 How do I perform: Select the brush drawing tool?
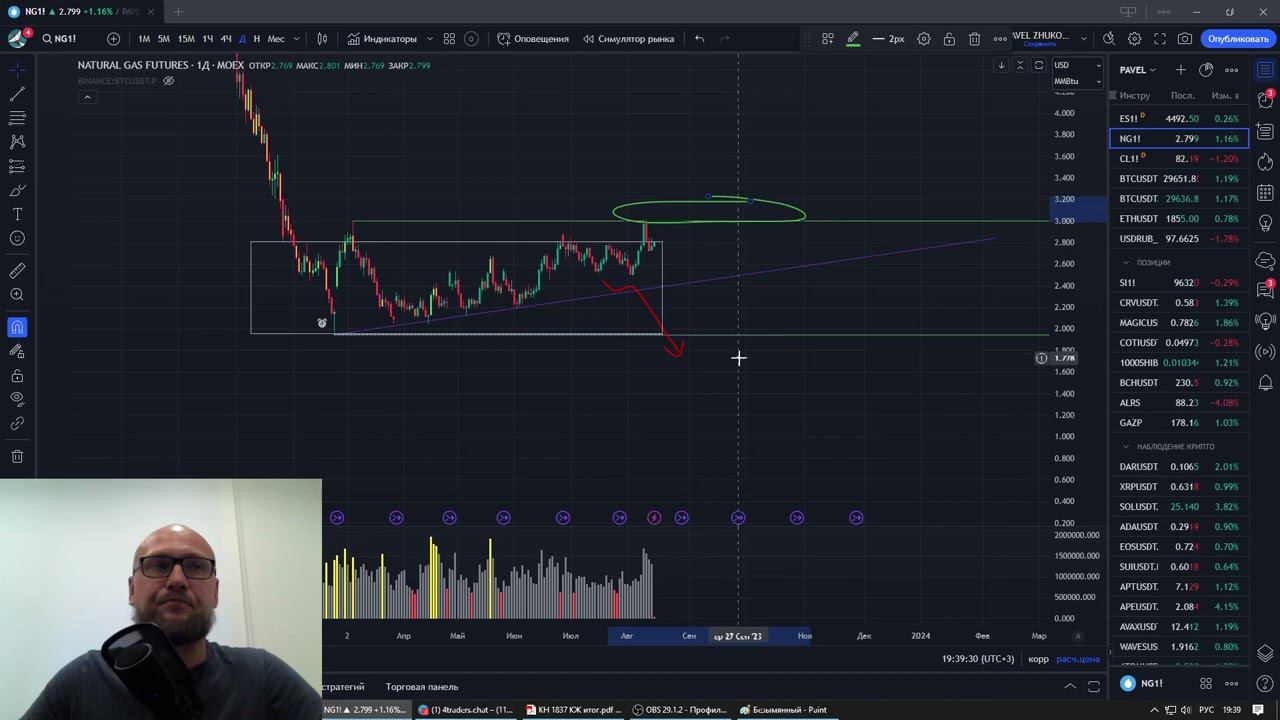point(17,190)
